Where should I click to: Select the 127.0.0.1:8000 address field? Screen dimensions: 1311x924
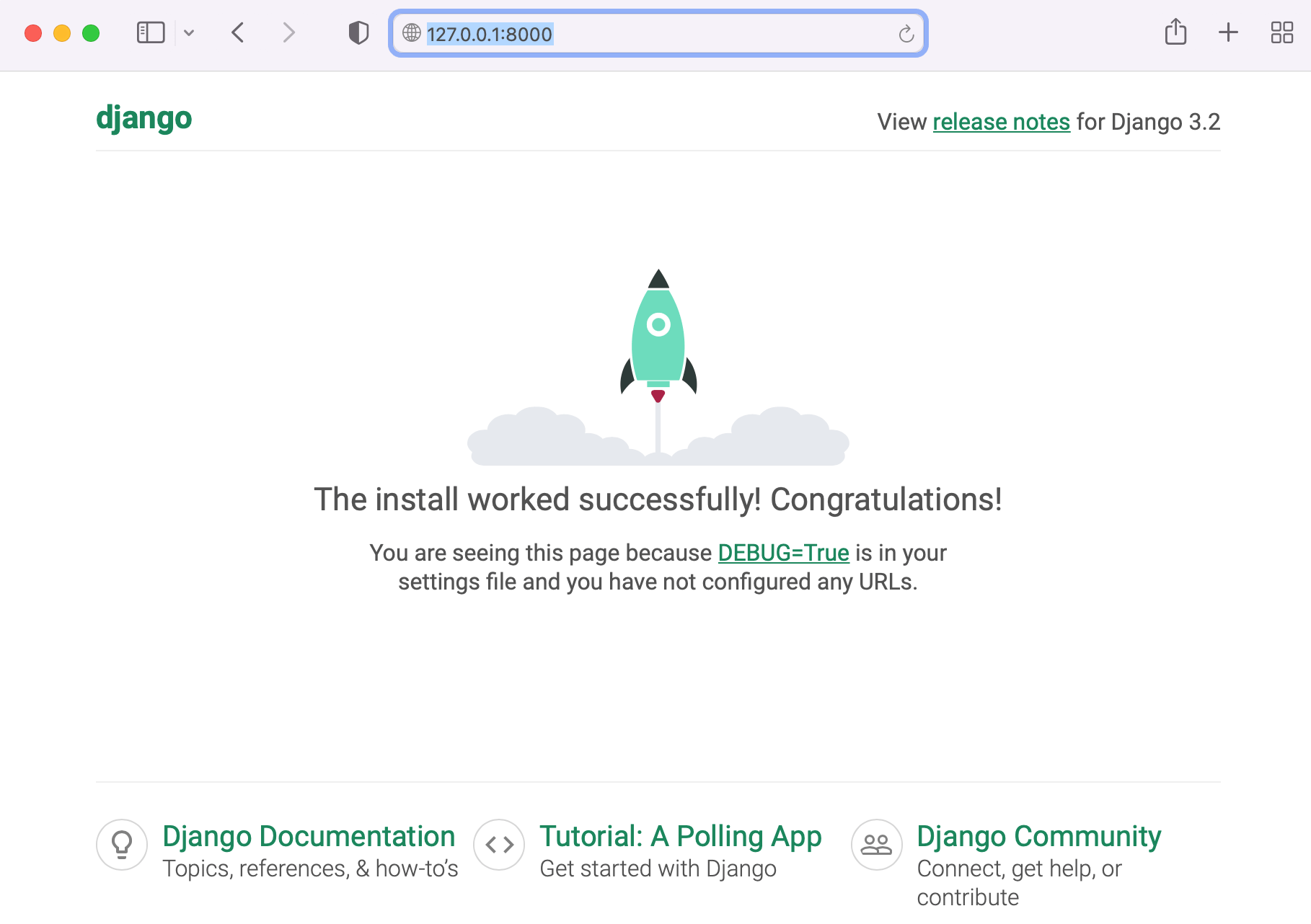pos(658,33)
